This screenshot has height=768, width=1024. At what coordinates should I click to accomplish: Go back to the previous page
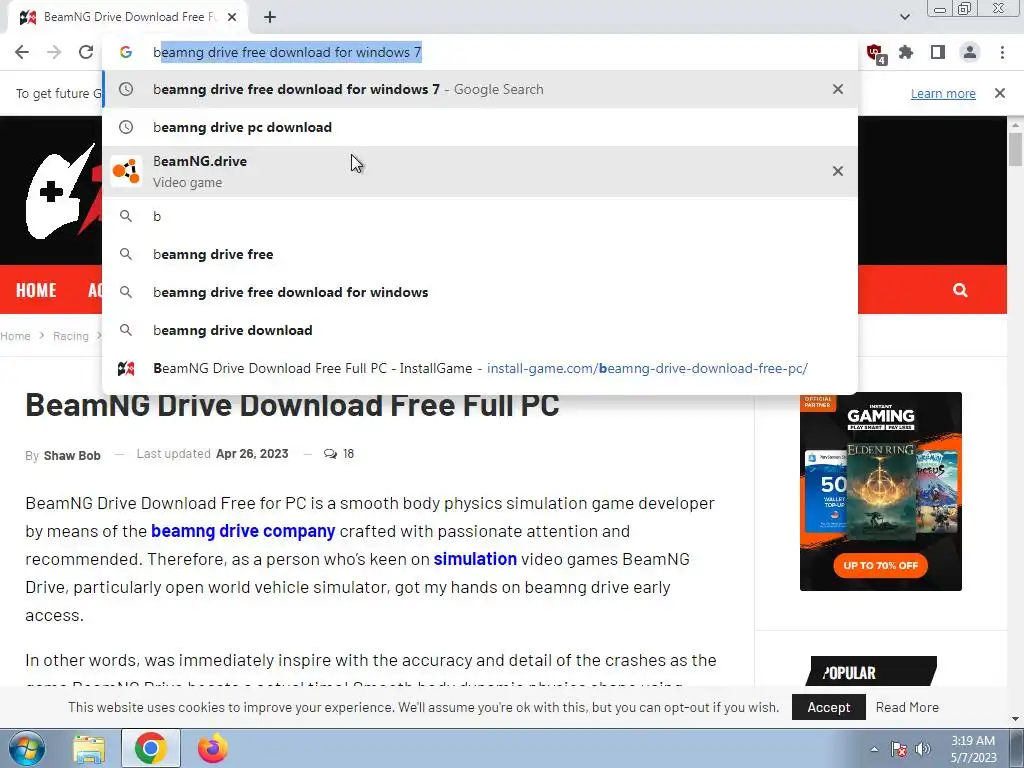(22, 52)
